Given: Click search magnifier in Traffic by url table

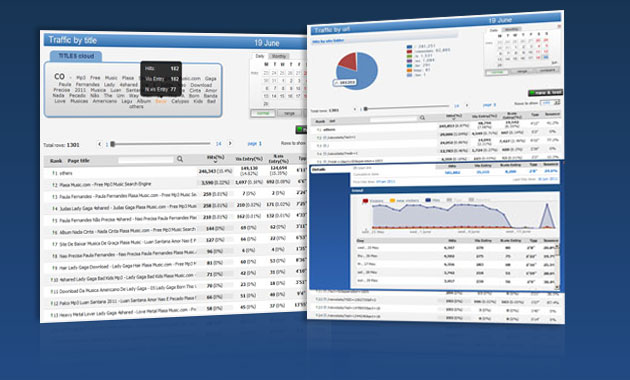Looking at the screenshot, I should [x=422, y=118].
